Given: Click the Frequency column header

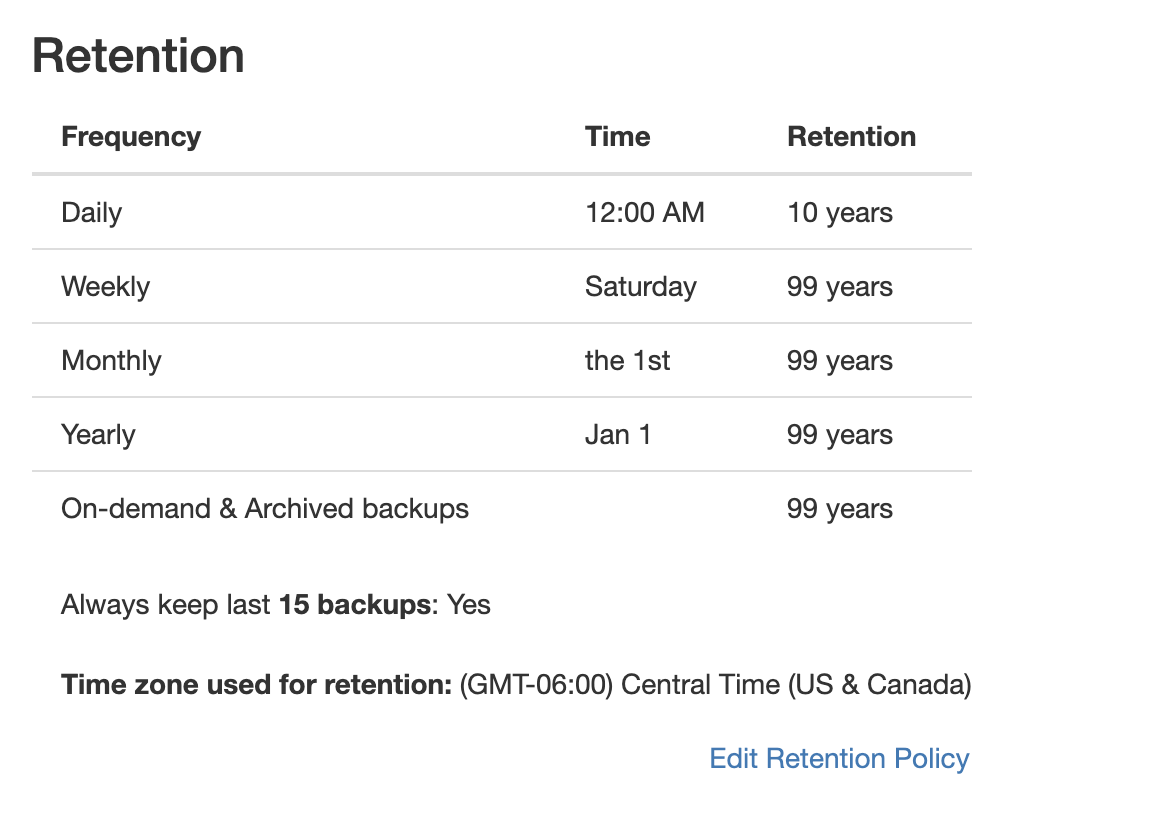Looking at the screenshot, I should 131,136.
